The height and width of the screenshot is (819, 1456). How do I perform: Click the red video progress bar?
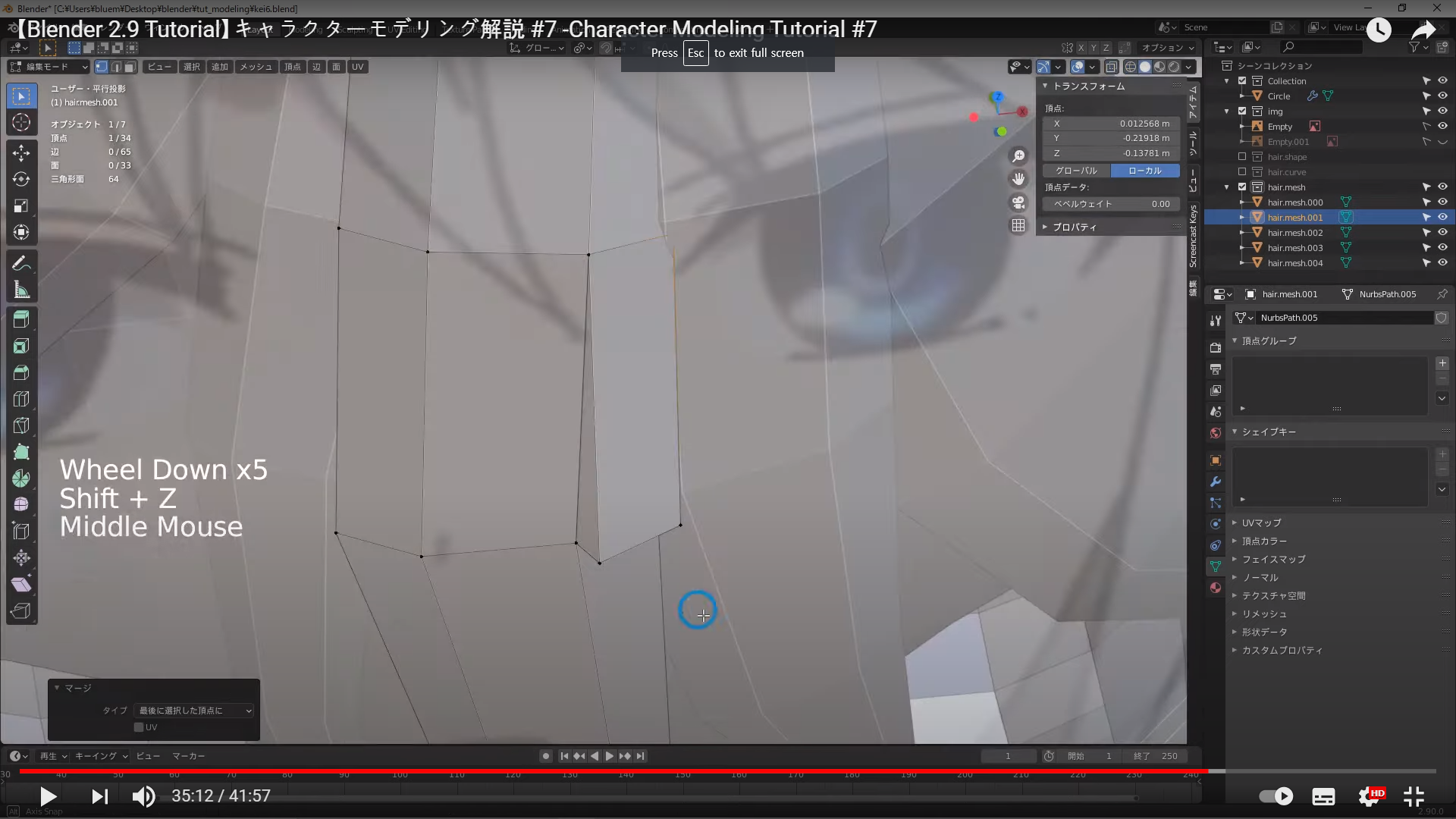pyautogui.click(x=607, y=770)
